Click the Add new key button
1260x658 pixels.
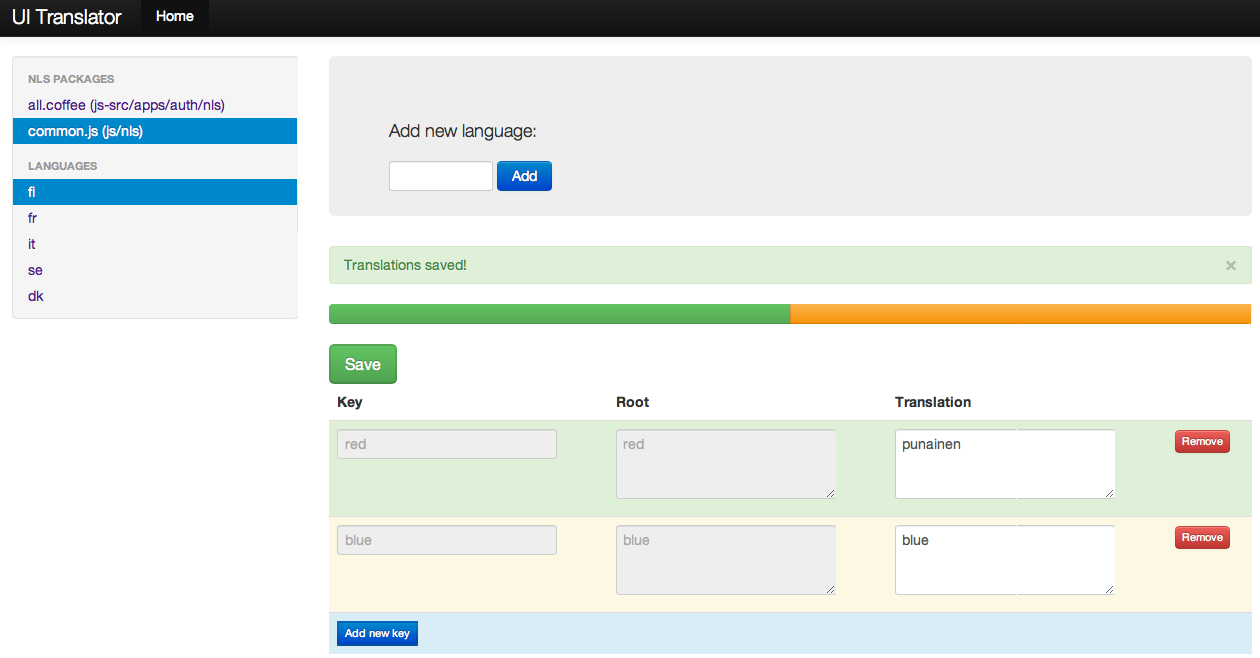click(377, 633)
